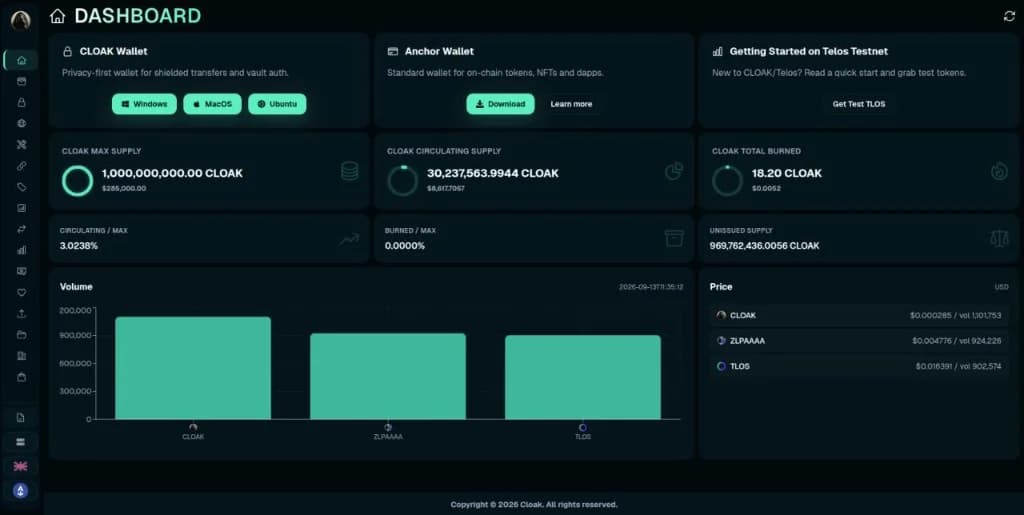The height and width of the screenshot is (515, 1024).
Task: Click the document icon near sidebar bottom
Action: coord(21,418)
